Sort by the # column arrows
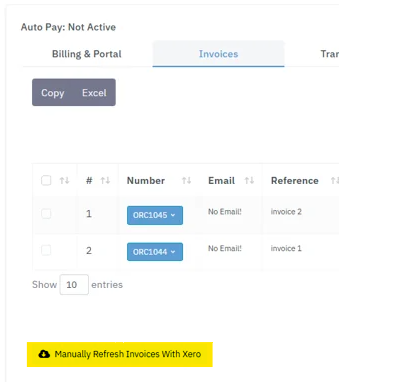The height and width of the screenshot is (384, 411). [x=105, y=181]
